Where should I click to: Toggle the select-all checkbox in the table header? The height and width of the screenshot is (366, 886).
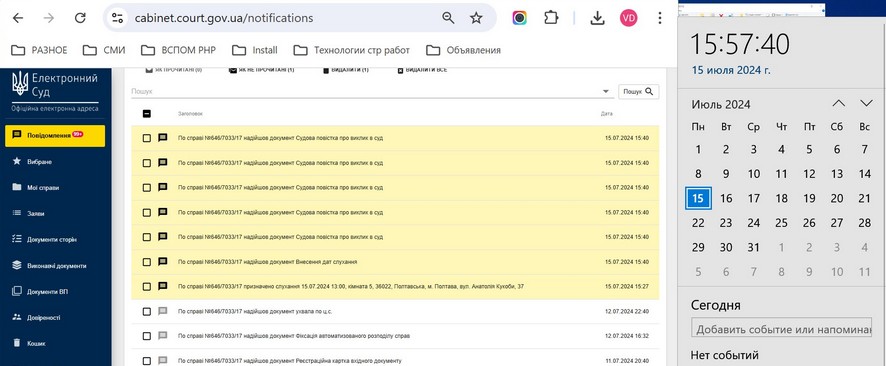[x=147, y=114]
